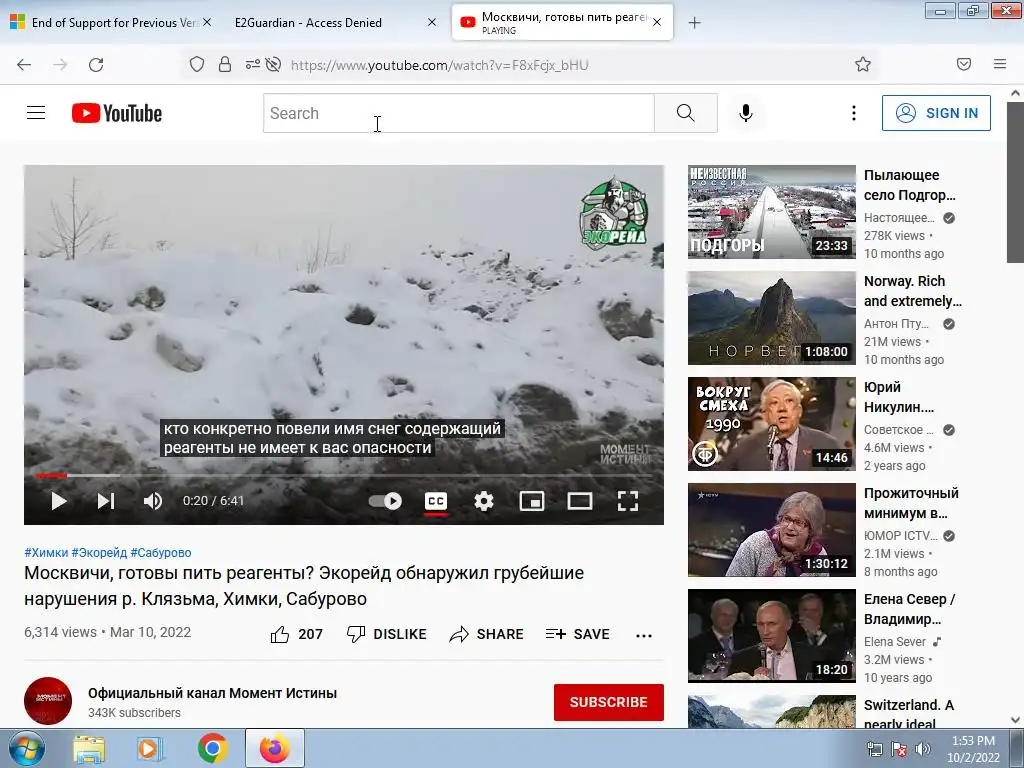Toggle closed captions CC button

tap(436, 501)
